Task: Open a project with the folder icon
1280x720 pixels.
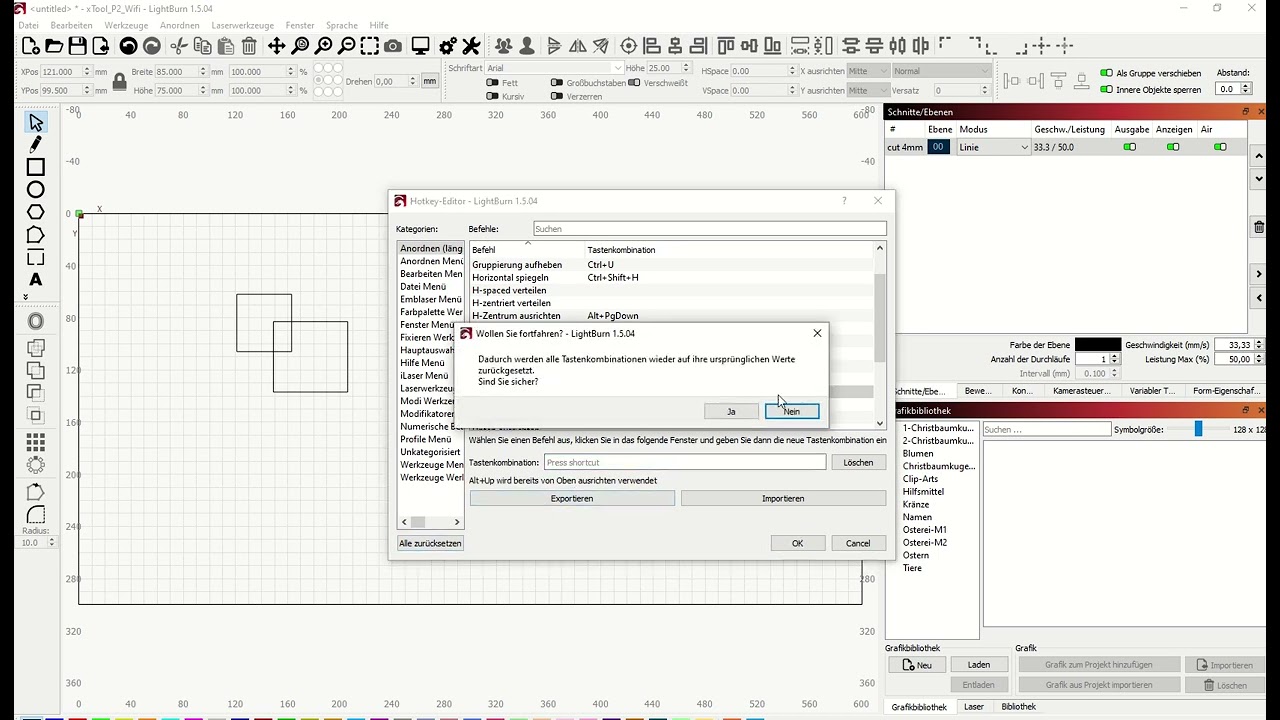Action: click(54, 46)
